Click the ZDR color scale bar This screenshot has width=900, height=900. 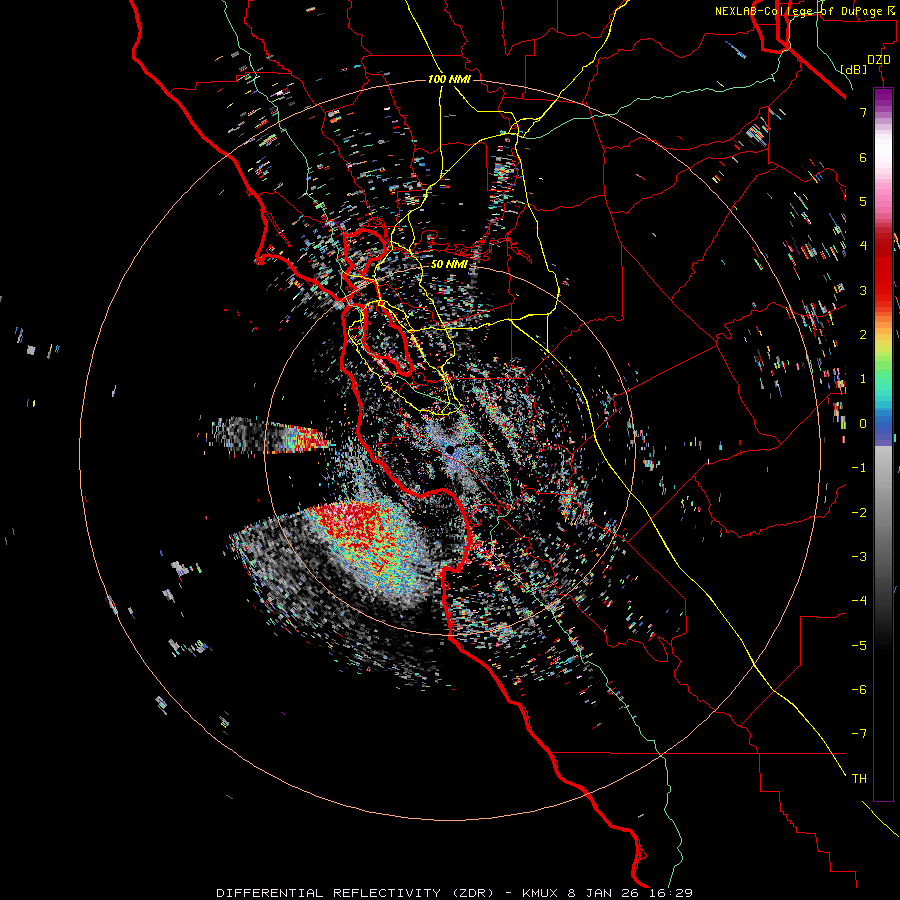[x=883, y=444]
